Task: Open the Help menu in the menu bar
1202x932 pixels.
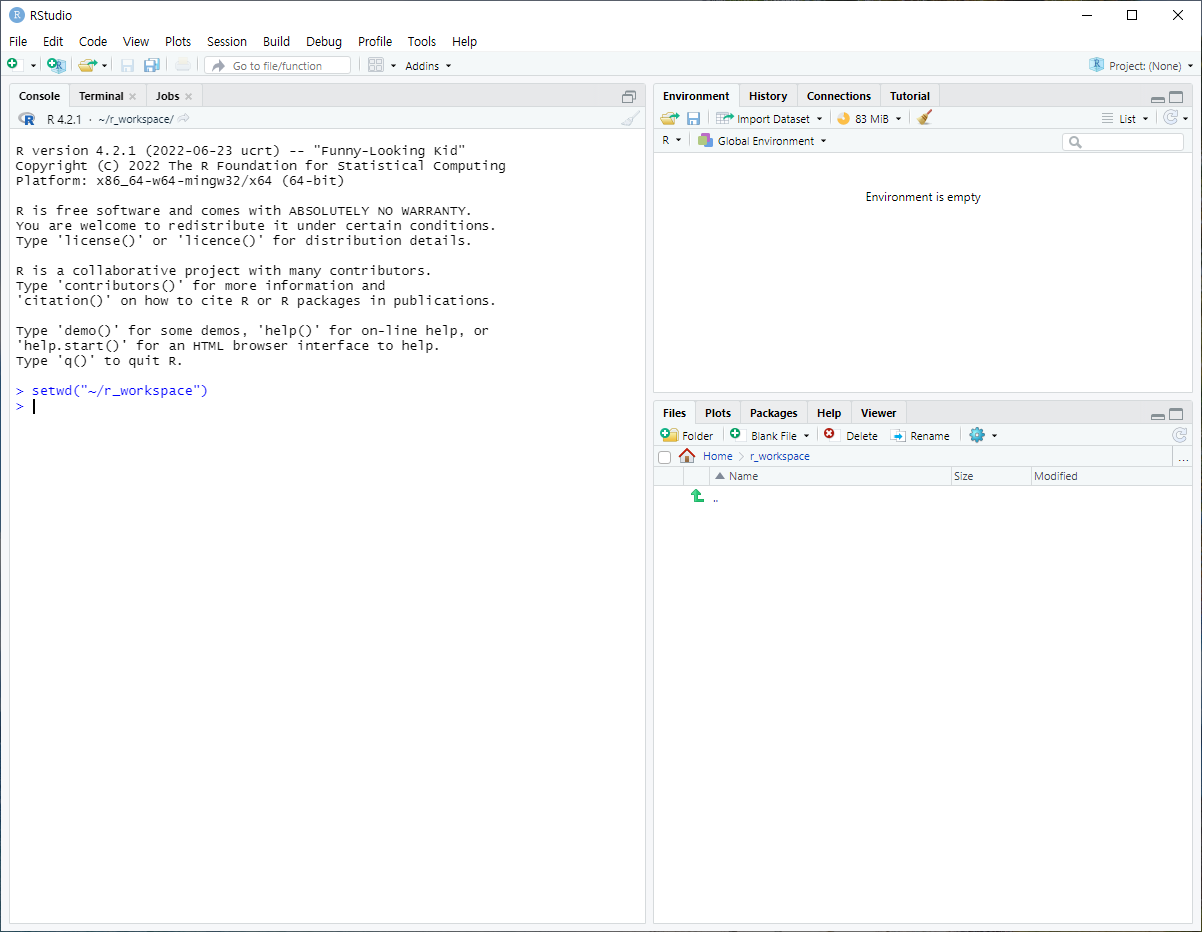Action: (x=464, y=42)
